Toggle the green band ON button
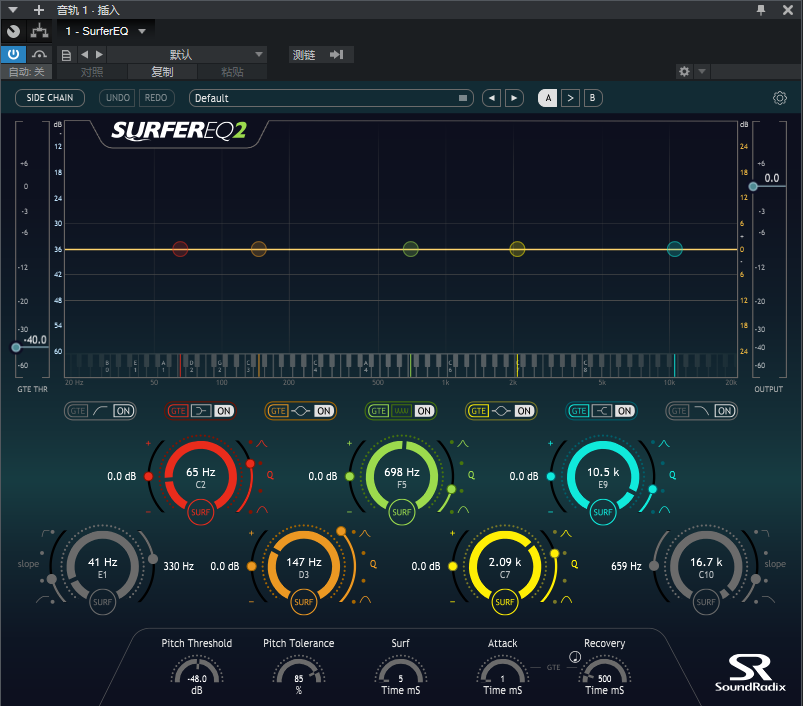The image size is (803, 706). pos(424,411)
